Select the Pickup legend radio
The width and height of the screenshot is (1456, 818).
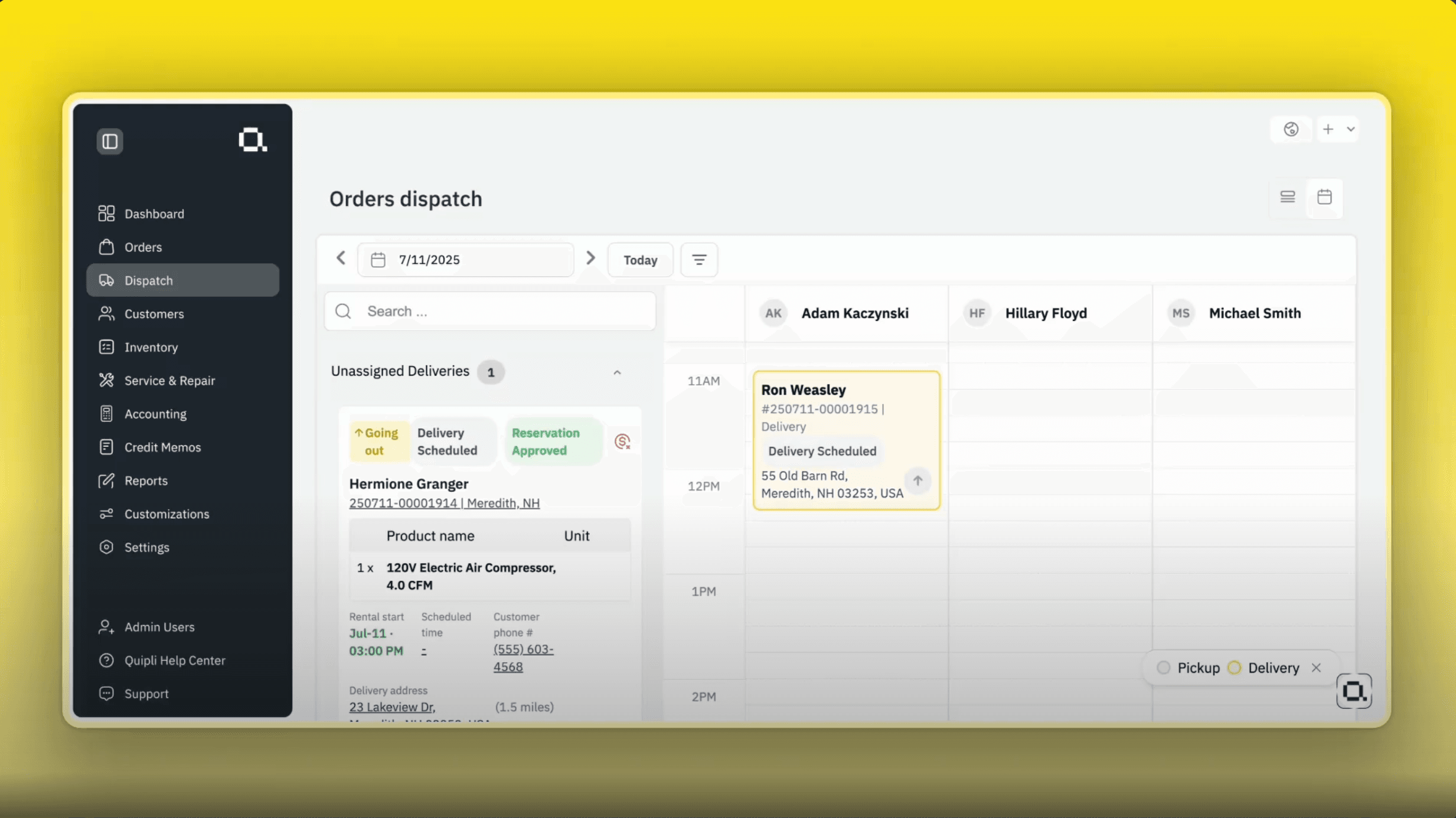coord(1163,668)
